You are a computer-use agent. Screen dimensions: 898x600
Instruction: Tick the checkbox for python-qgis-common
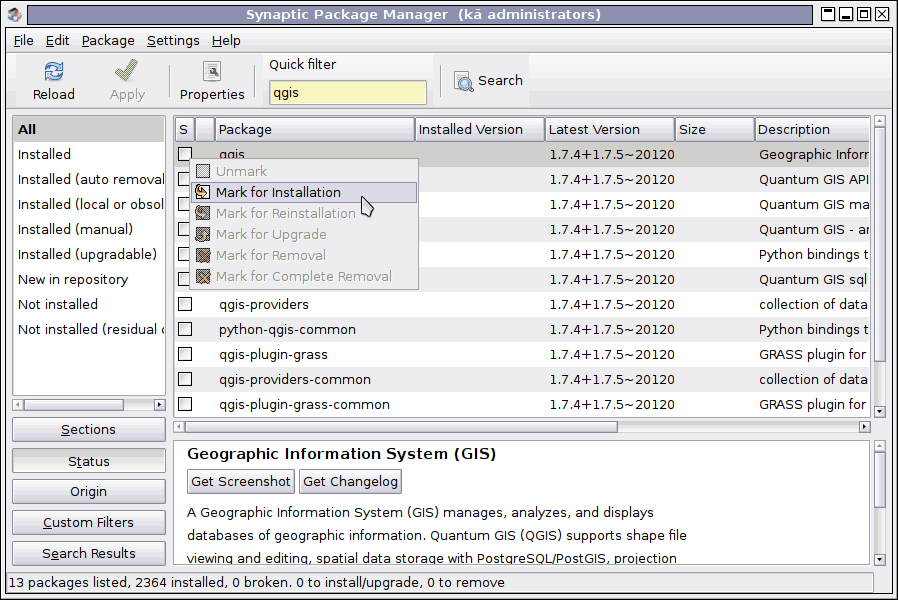185,329
